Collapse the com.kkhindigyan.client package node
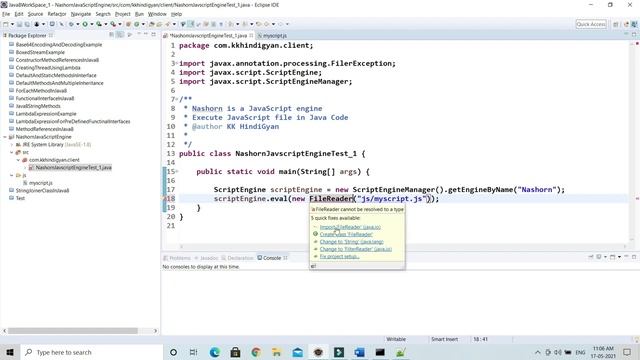Image resolution: width=640 pixels, height=360 pixels. tap(18, 160)
